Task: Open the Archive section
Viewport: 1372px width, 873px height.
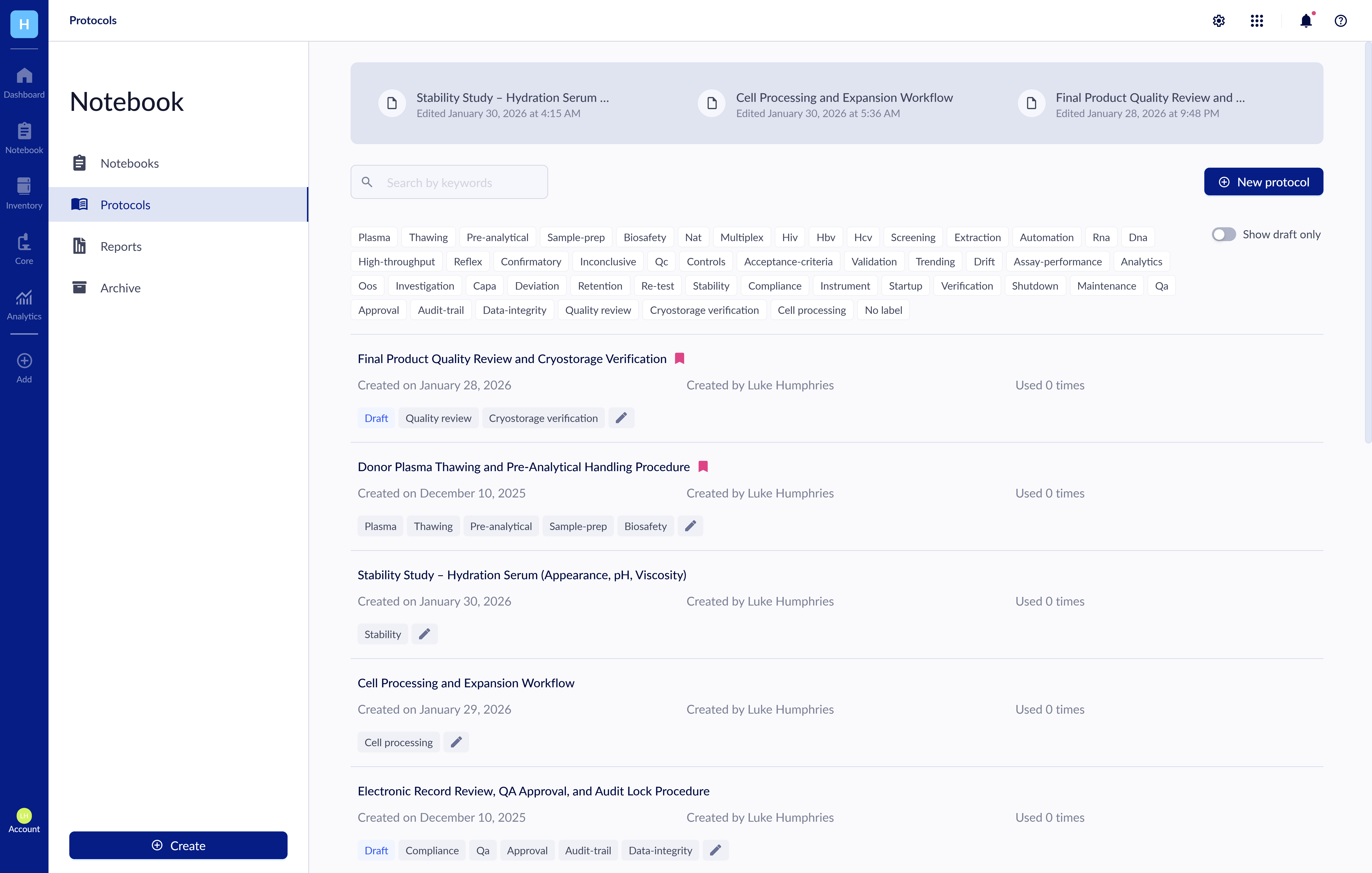Action: (120, 288)
